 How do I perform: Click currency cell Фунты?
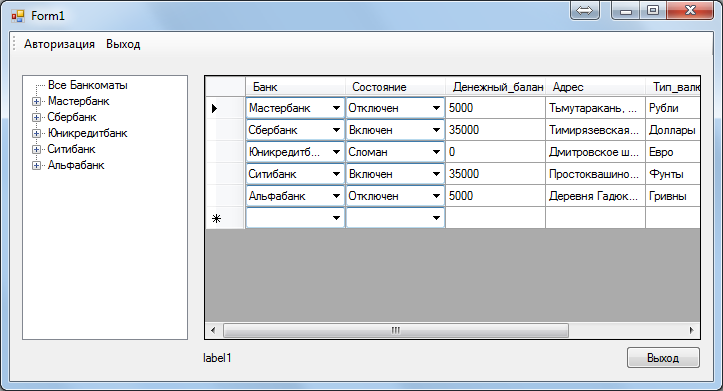pos(673,174)
